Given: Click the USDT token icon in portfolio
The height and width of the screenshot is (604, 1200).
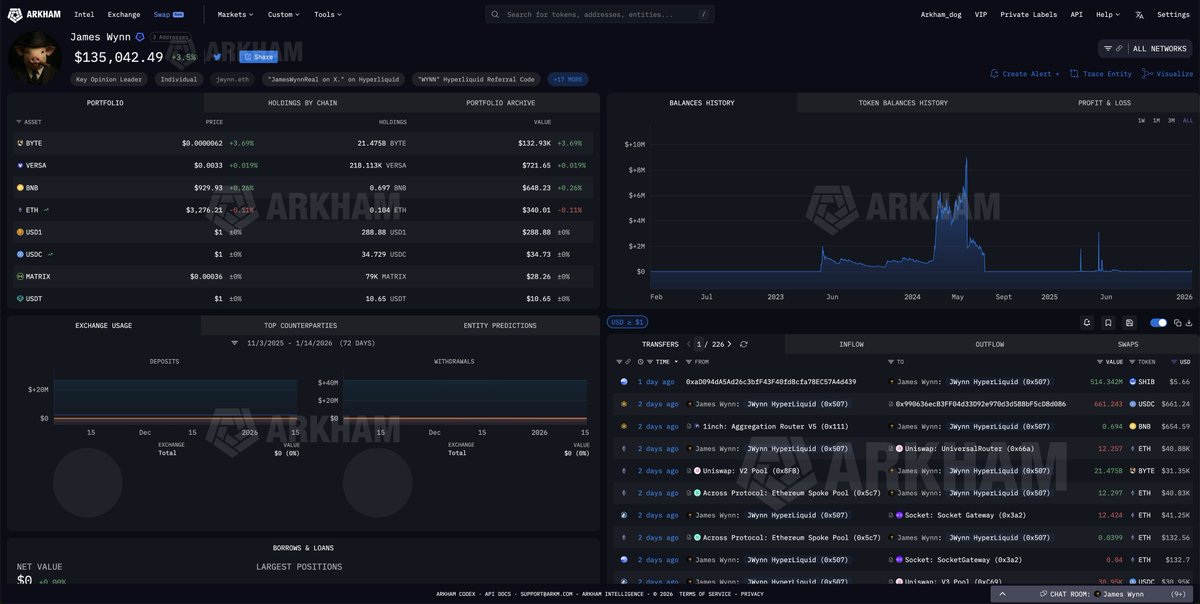Looking at the screenshot, I should tap(20, 298).
